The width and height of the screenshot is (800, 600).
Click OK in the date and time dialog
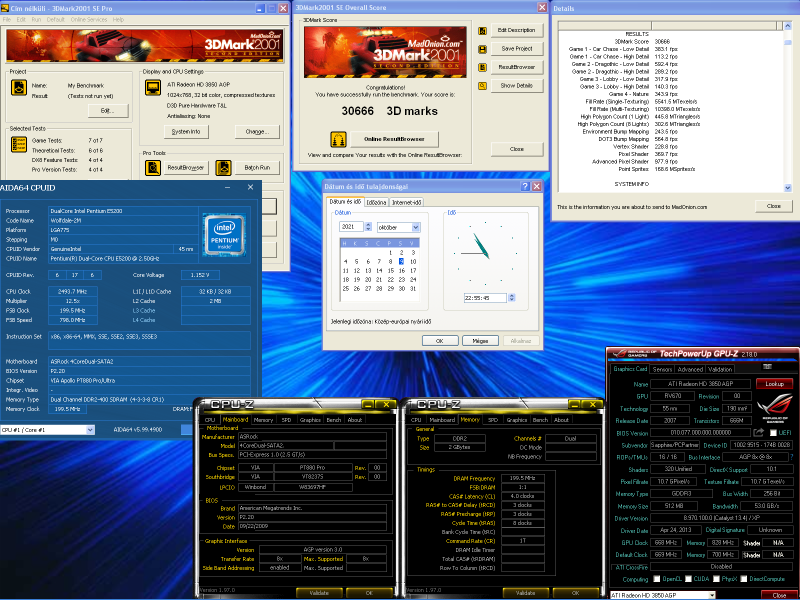click(440, 341)
